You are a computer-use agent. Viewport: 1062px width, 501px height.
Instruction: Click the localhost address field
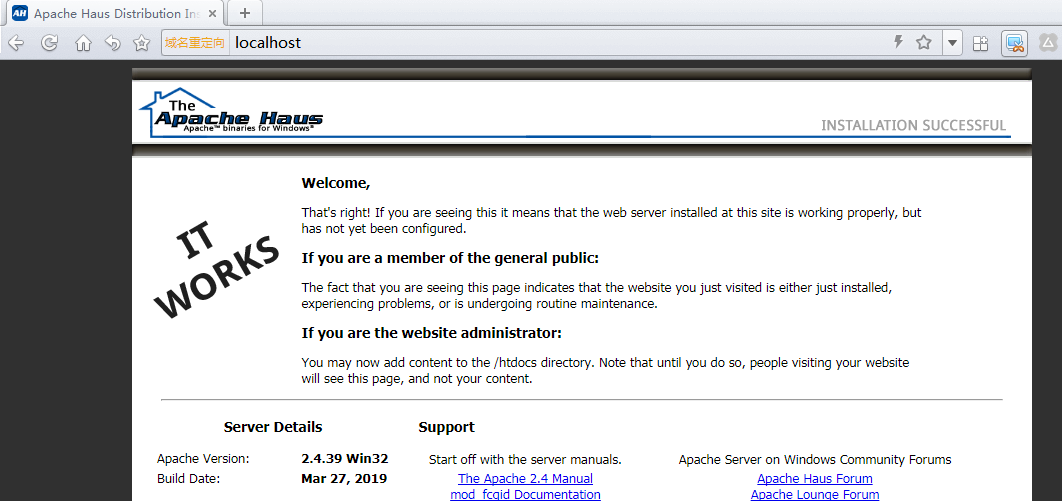pyautogui.click(x=555, y=43)
